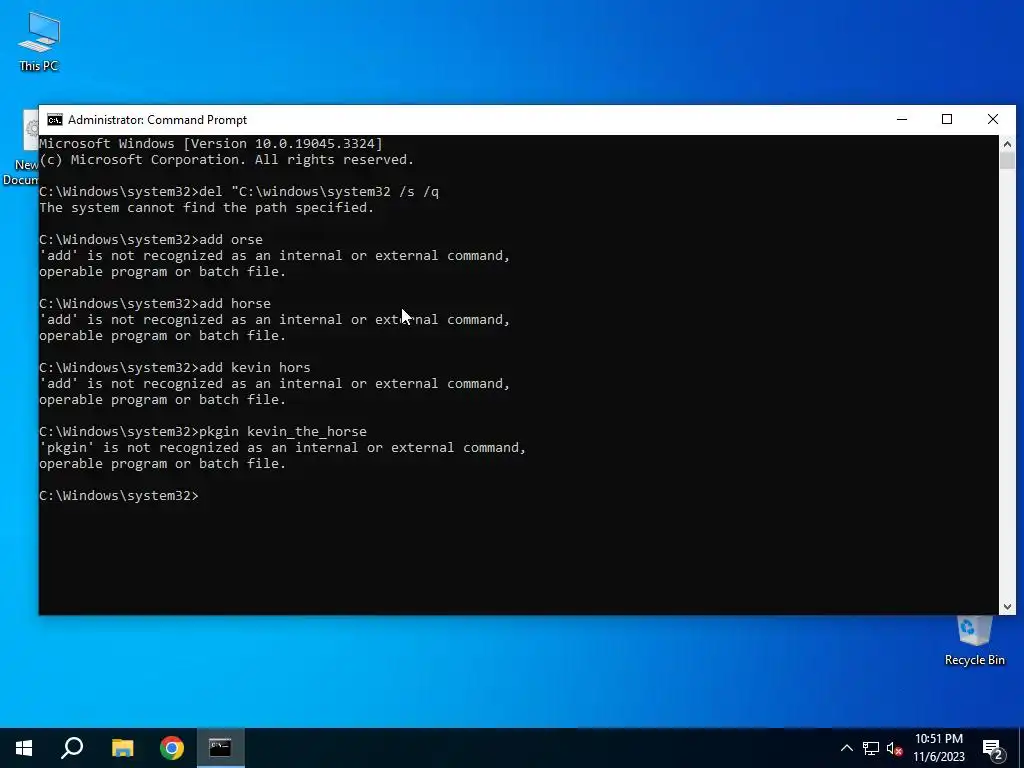Open the notification center icon
The height and width of the screenshot is (768, 1024).
point(993,748)
